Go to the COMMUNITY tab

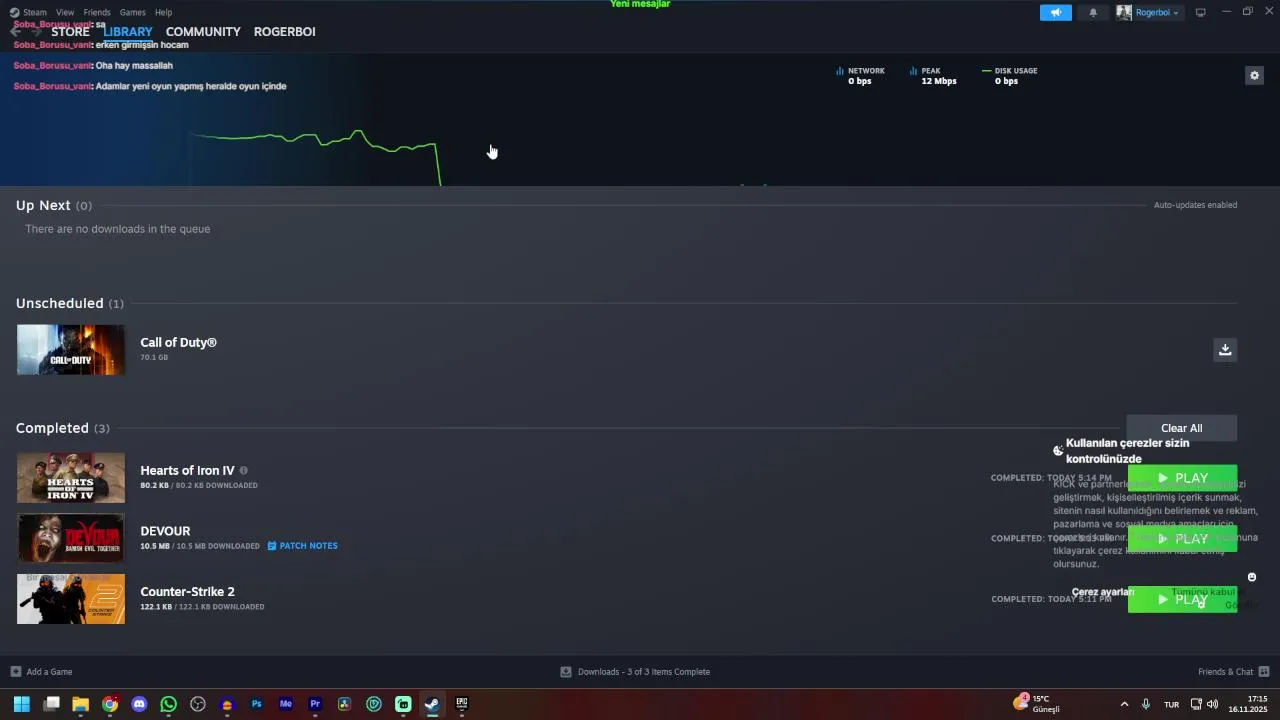pos(203,31)
